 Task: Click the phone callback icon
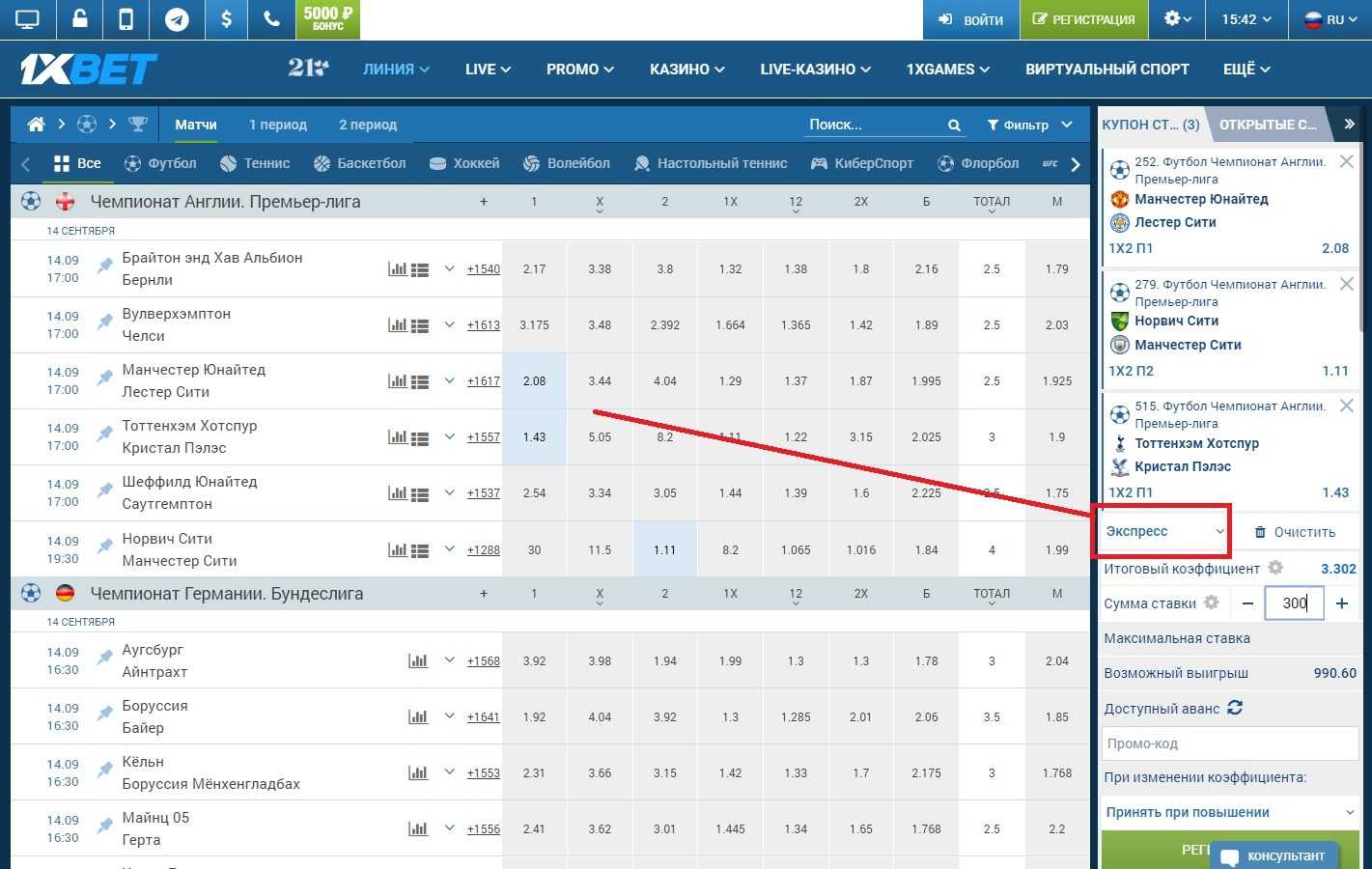[x=271, y=19]
